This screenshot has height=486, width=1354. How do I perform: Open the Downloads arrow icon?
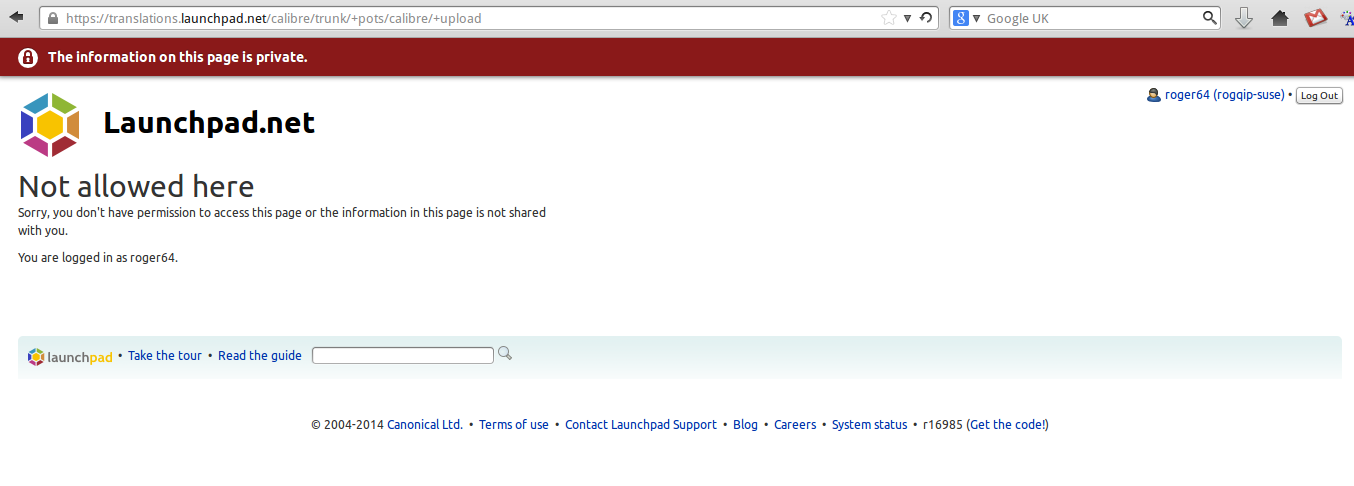(1244, 18)
